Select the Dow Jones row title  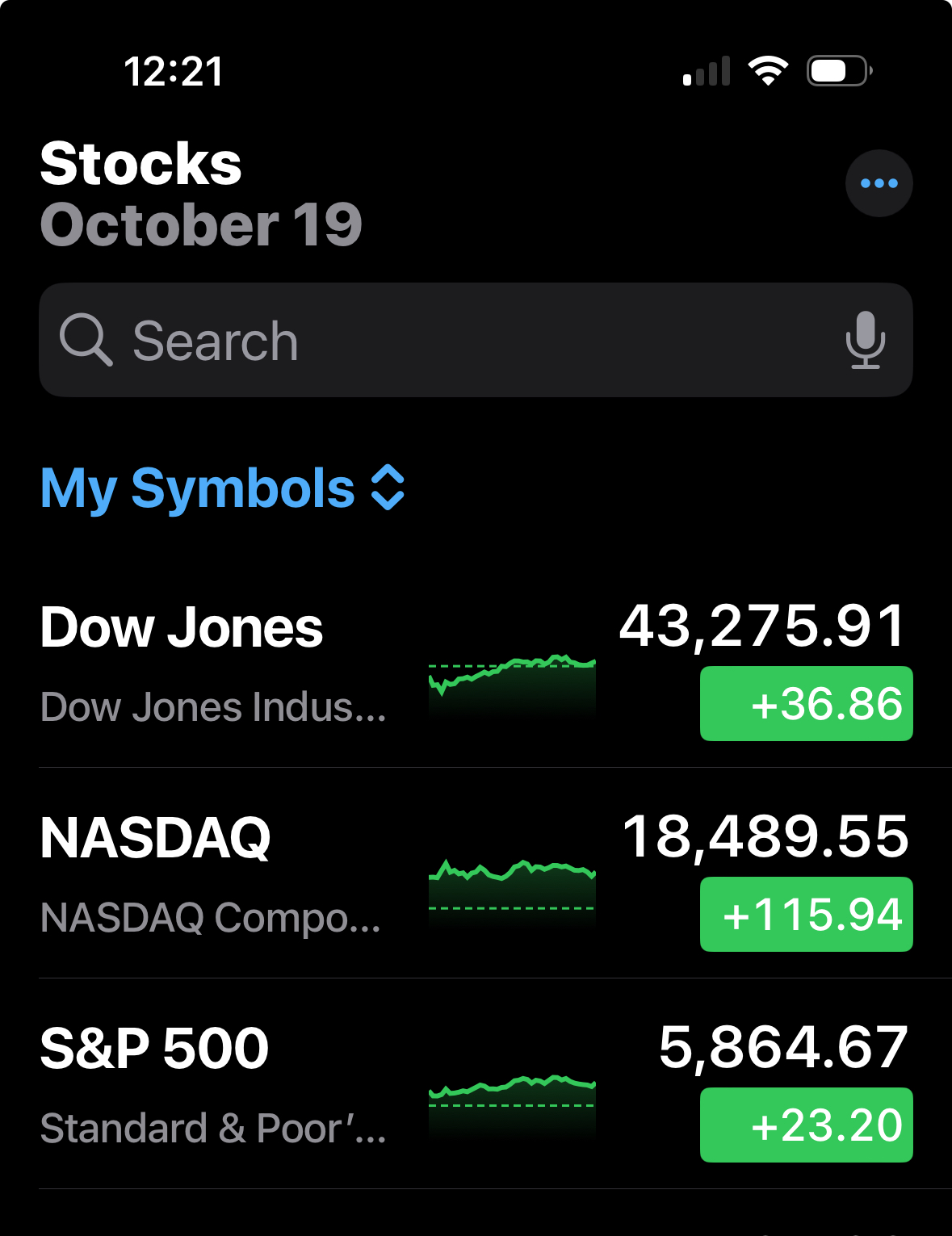182,627
